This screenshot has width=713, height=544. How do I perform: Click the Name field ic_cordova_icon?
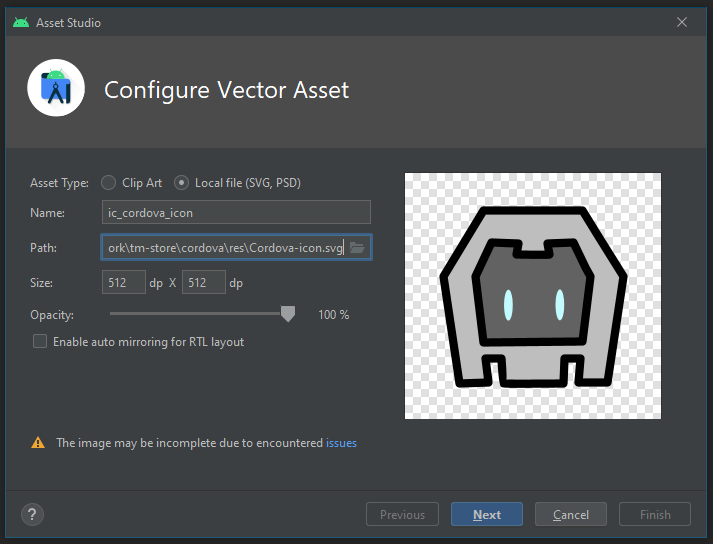(x=236, y=212)
